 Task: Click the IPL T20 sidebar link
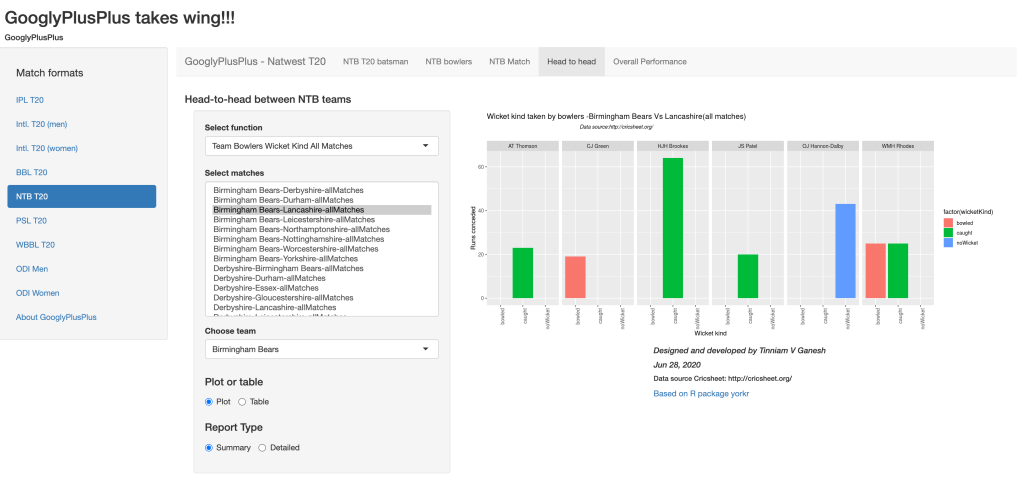pos(30,100)
